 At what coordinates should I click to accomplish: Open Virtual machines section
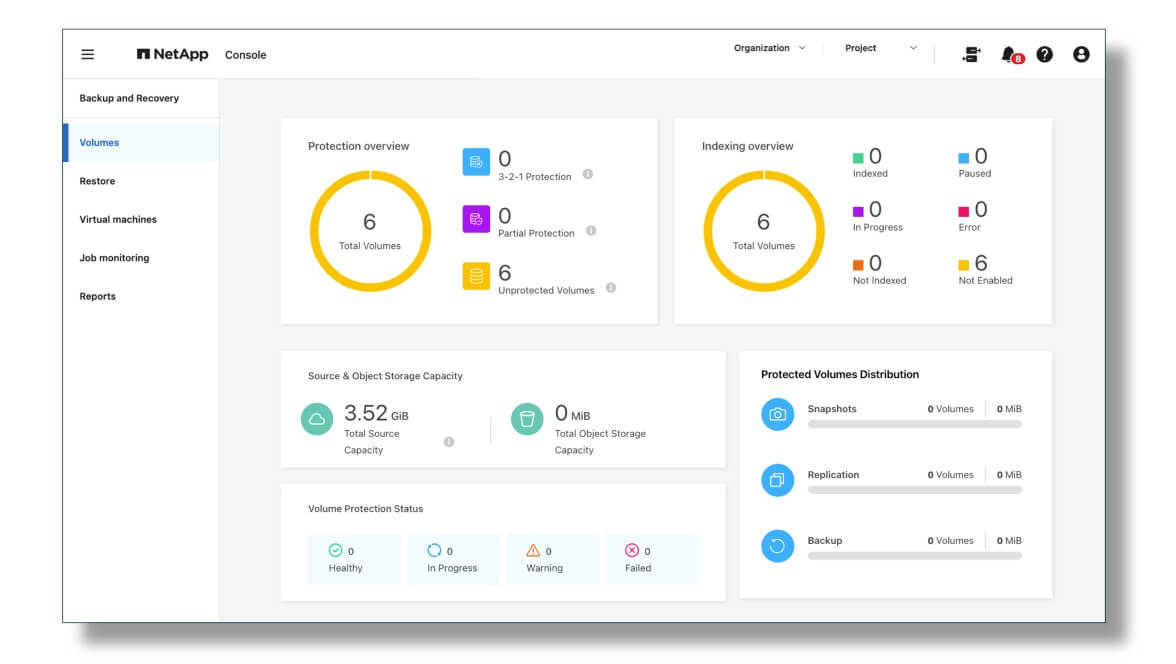pos(118,219)
